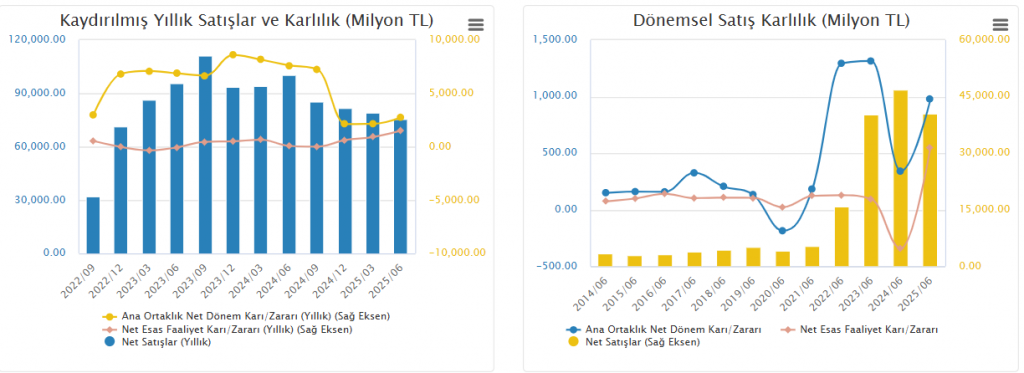This screenshot has height=373, width=1024.
Task: Click the 2023/12 yellow line data point
Action: coord(233,55)
